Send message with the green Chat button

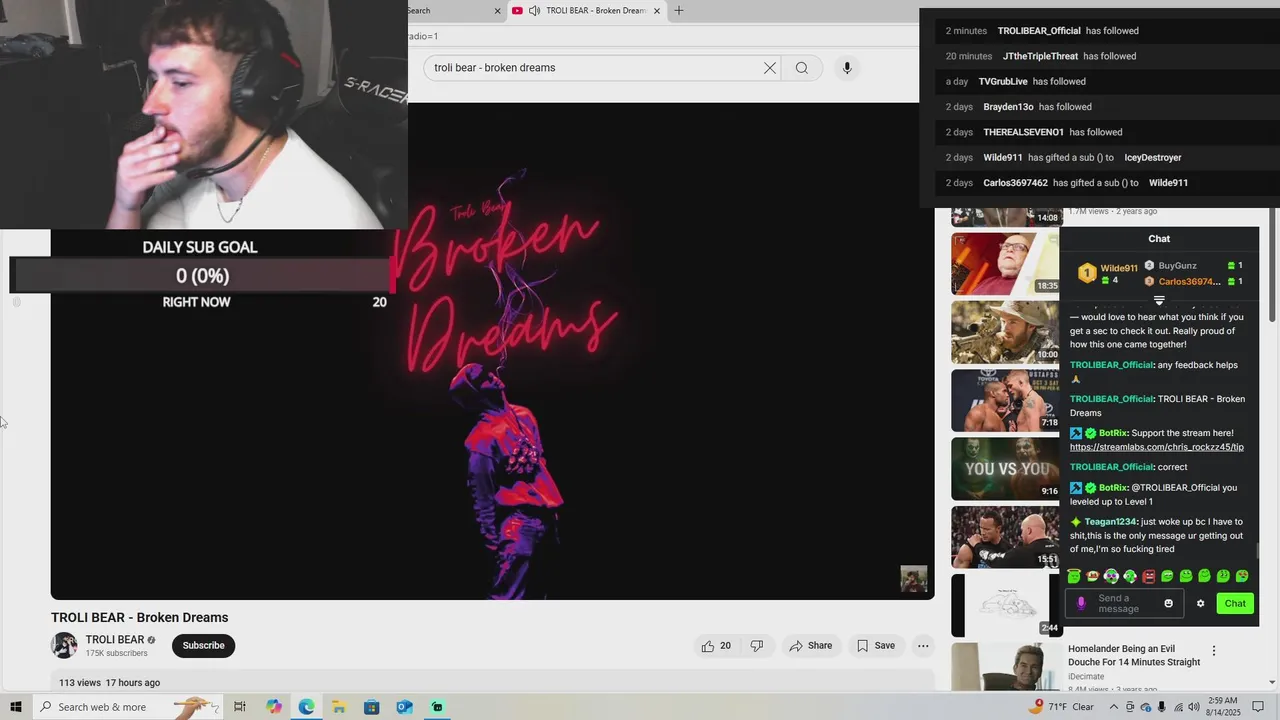click(1235, 603)
